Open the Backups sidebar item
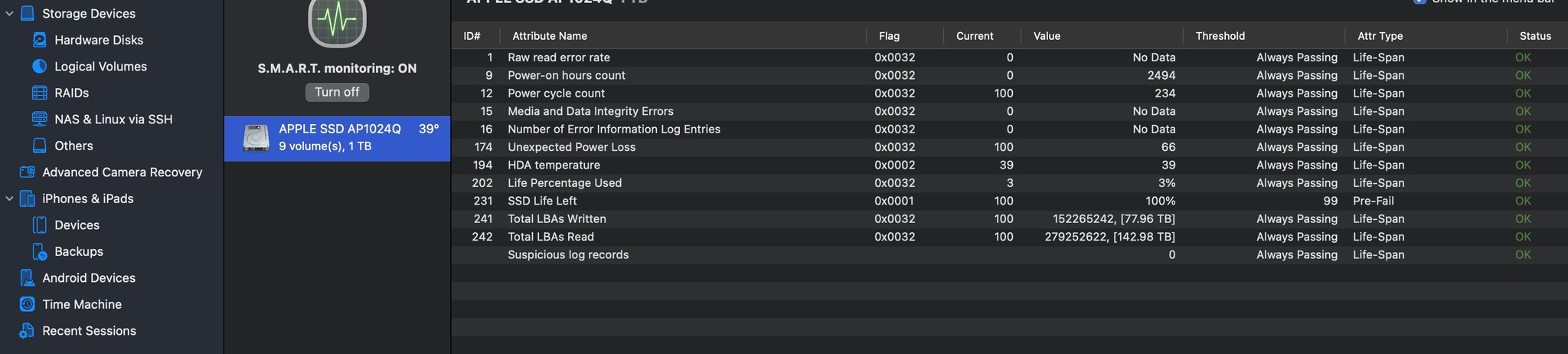Viewport: 1568px width, 354px height. (x=78, y=251)
